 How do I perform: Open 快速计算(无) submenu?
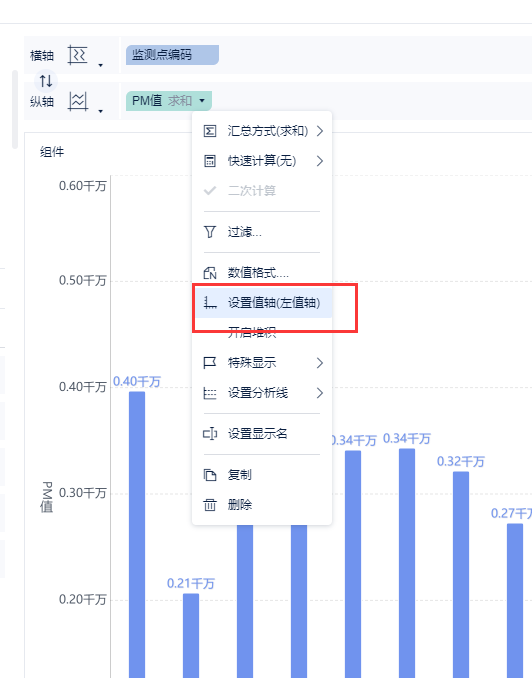(262, 161)
